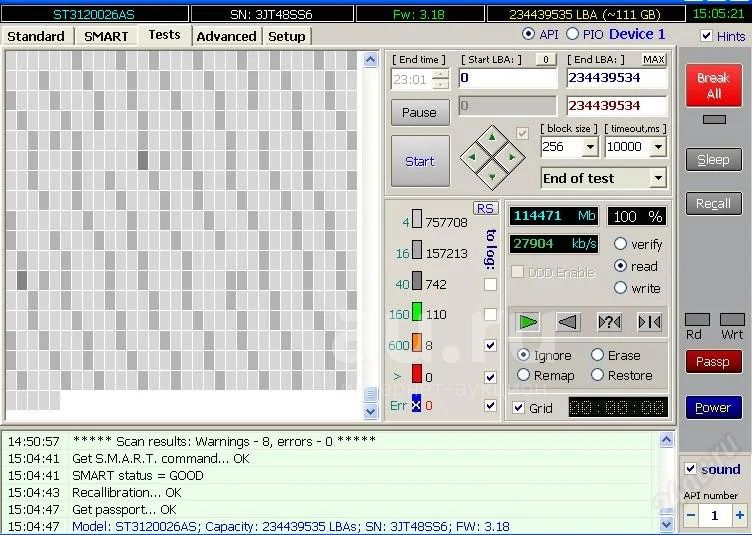This screenshot has width=752, height=535.
Task: Toggle log checkbox for Err blocks
Action: (x=490, y=406)
